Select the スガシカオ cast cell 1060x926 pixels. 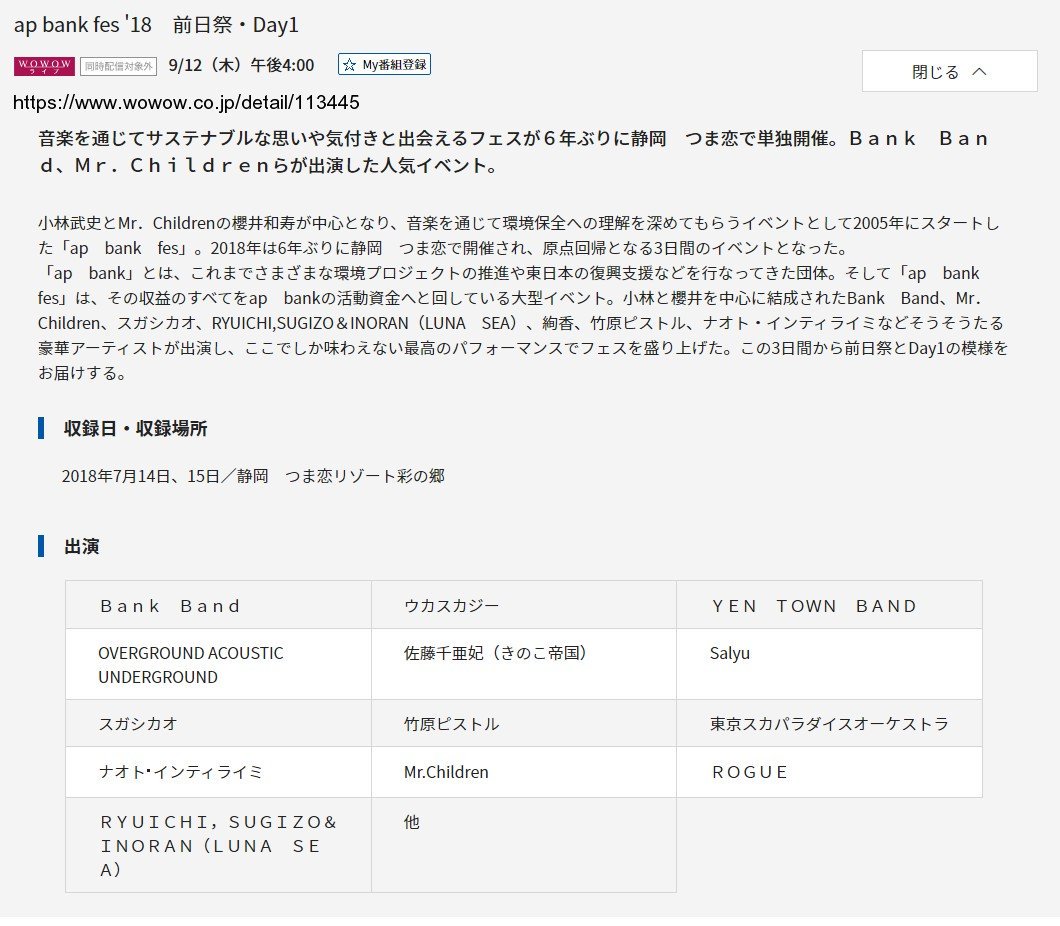point(218,723)
